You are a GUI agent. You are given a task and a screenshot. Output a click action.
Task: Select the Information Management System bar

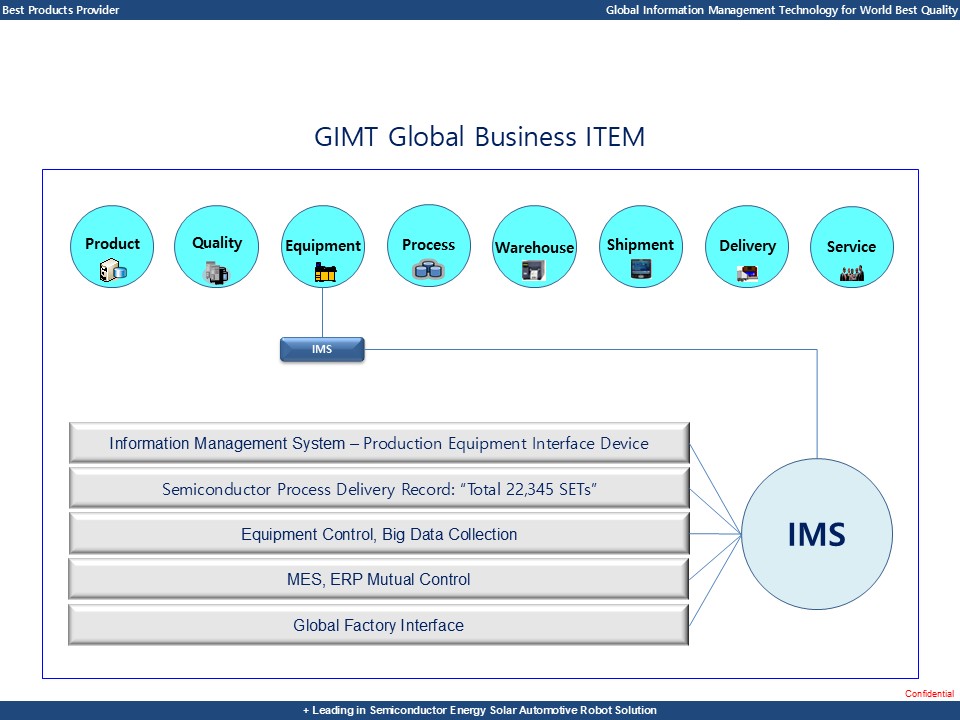click(379, 443)
